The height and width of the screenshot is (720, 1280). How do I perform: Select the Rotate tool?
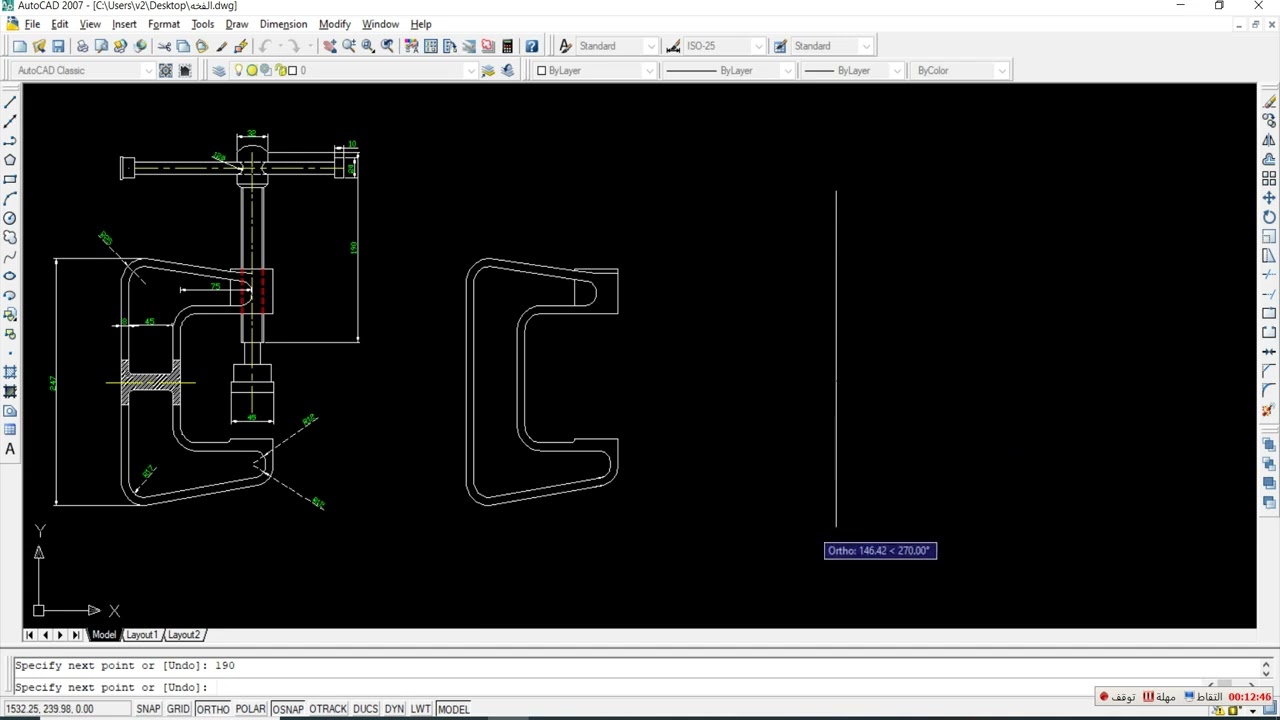pyautogui.click(x=1269, y=217)
